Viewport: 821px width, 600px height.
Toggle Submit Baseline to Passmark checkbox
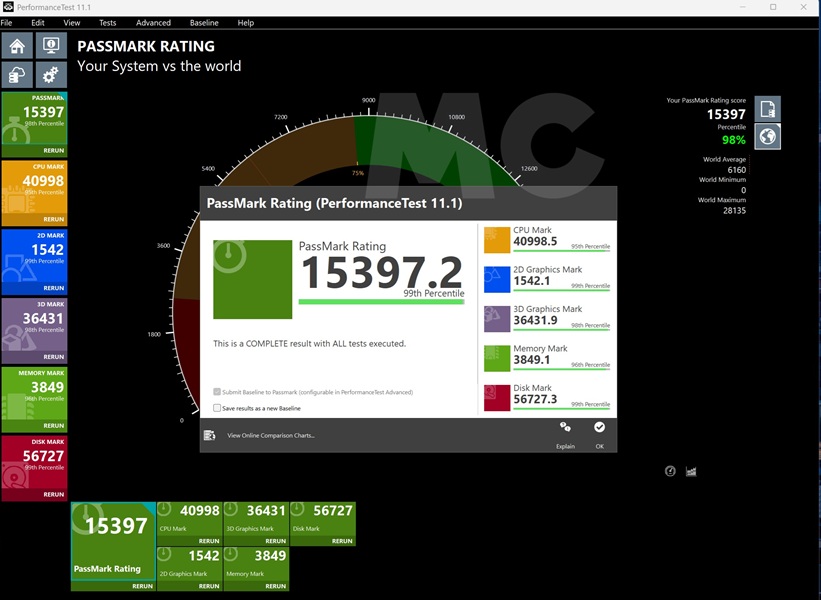pyautogui.click(x=217, y=392)
